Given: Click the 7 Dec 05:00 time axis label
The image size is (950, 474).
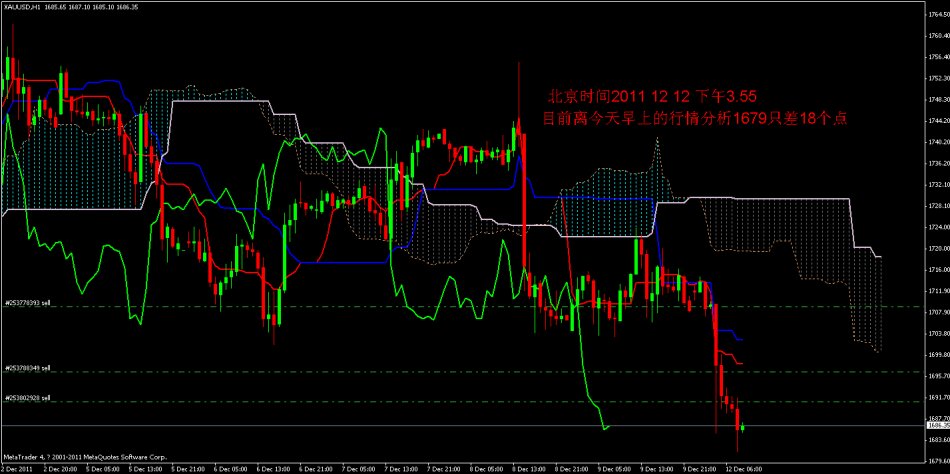Looking at the screenshot, I should (x=359, y=468).
